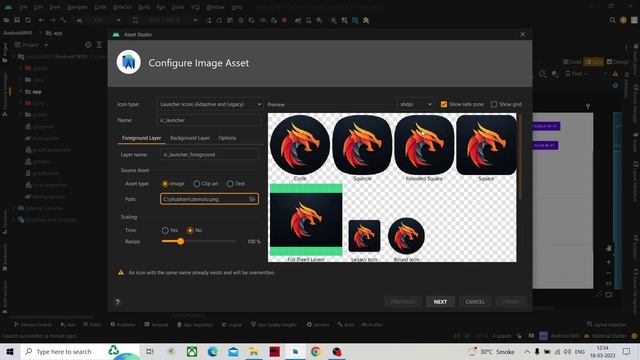The width and height of the screenshot is (640, 360).
Task: Set Trim to Yes
Action: 165,231
